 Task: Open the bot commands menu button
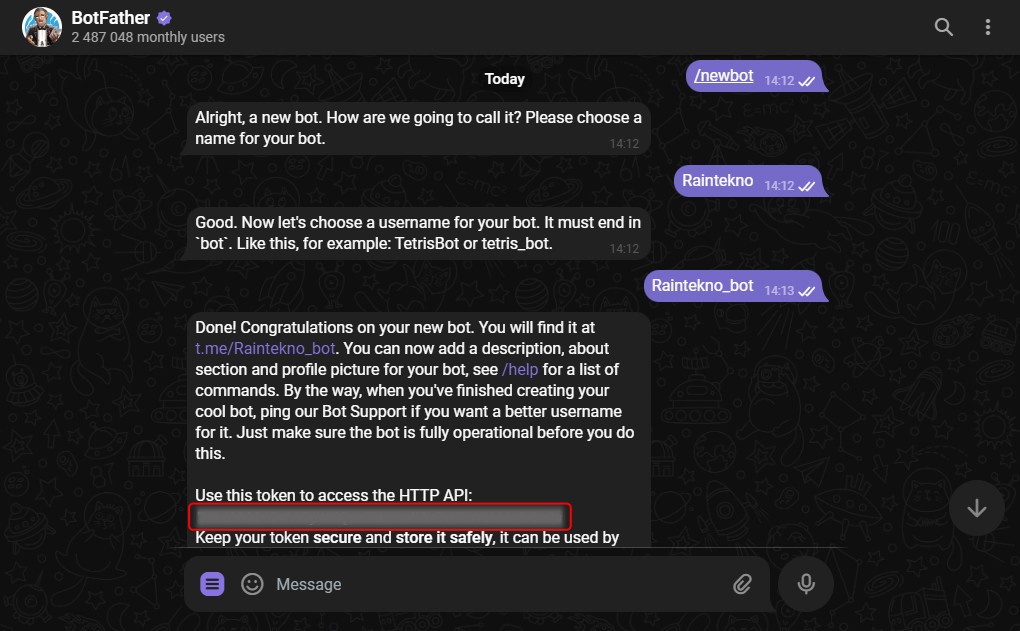coord(212,584)
